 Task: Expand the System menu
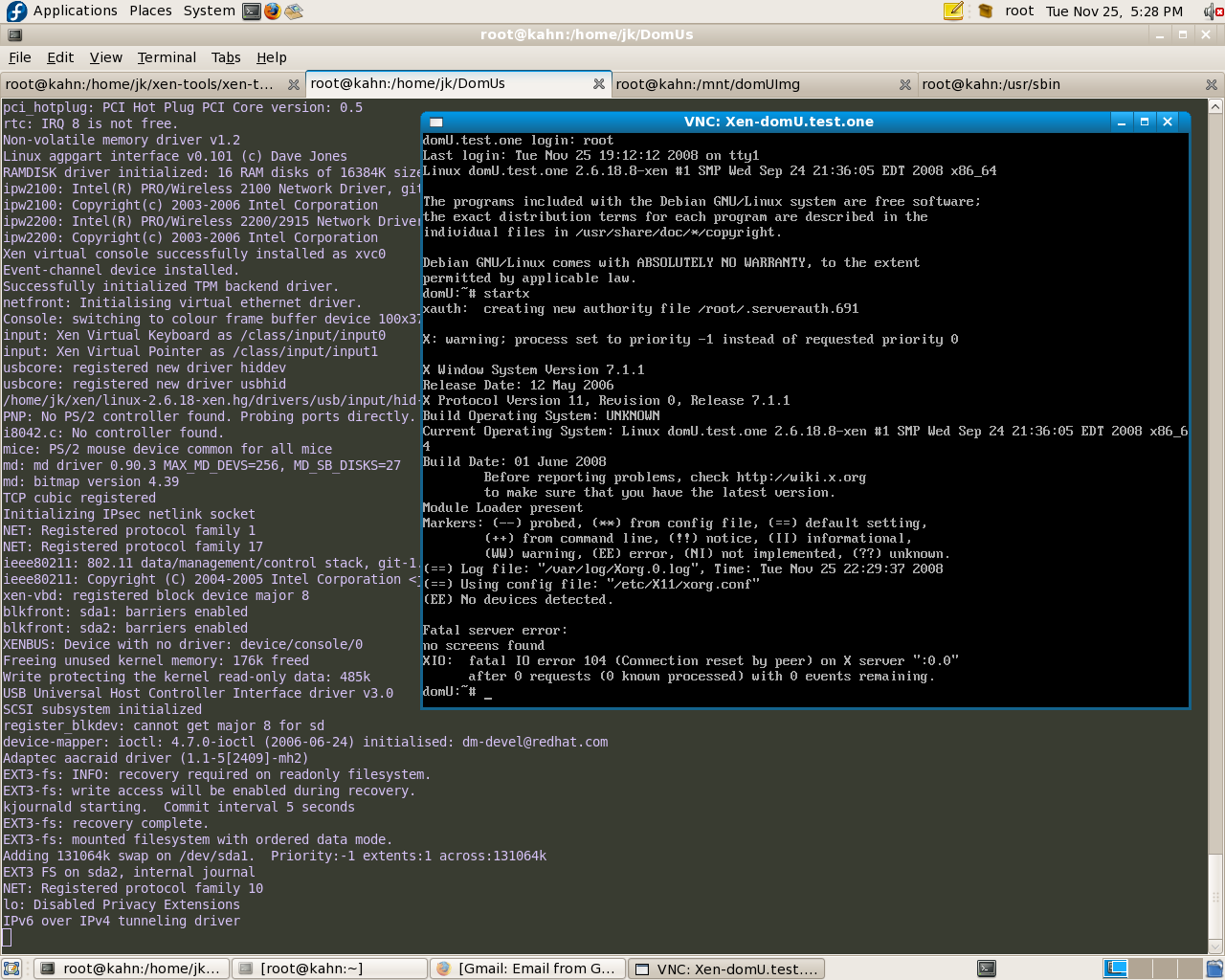(209, 11)
